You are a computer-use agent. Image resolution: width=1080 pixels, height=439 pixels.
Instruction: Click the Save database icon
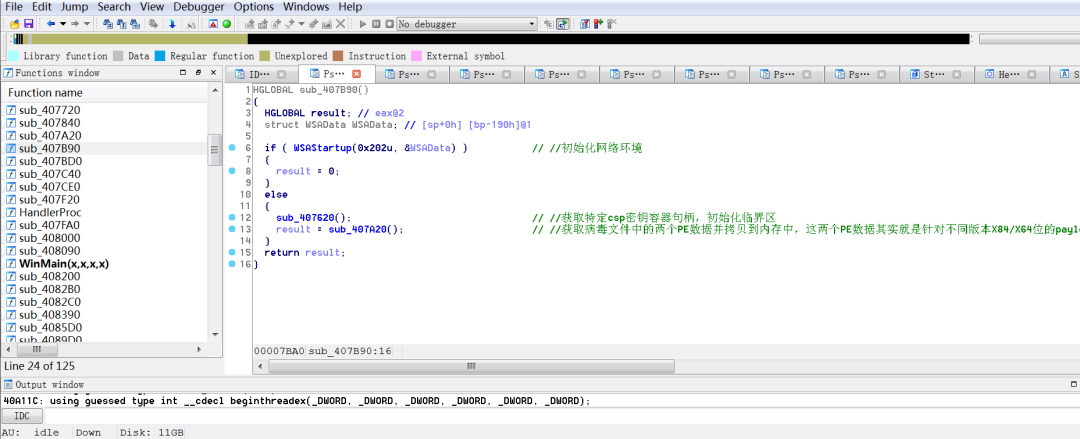coord(29,23)
